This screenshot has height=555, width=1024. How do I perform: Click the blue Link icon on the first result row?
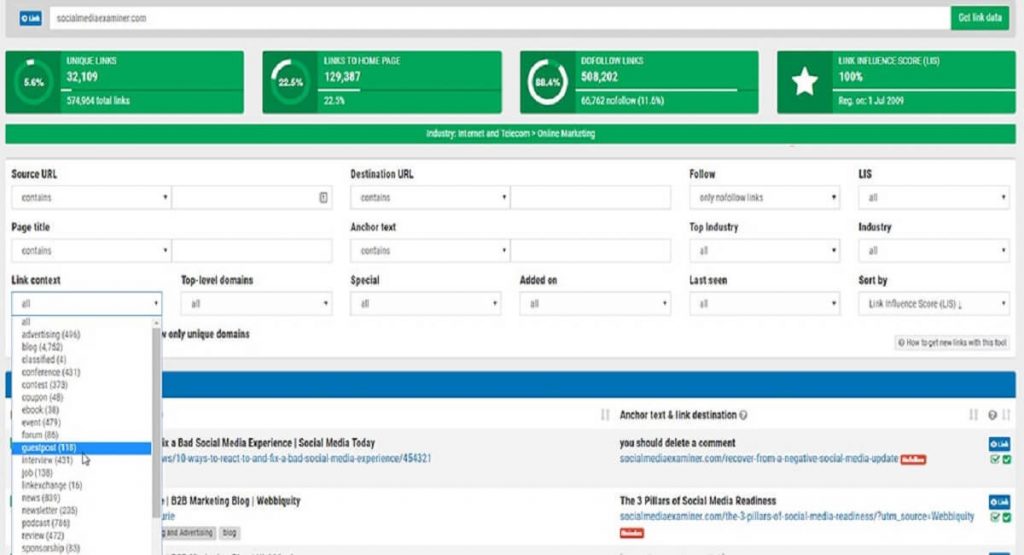coord(999,444)
